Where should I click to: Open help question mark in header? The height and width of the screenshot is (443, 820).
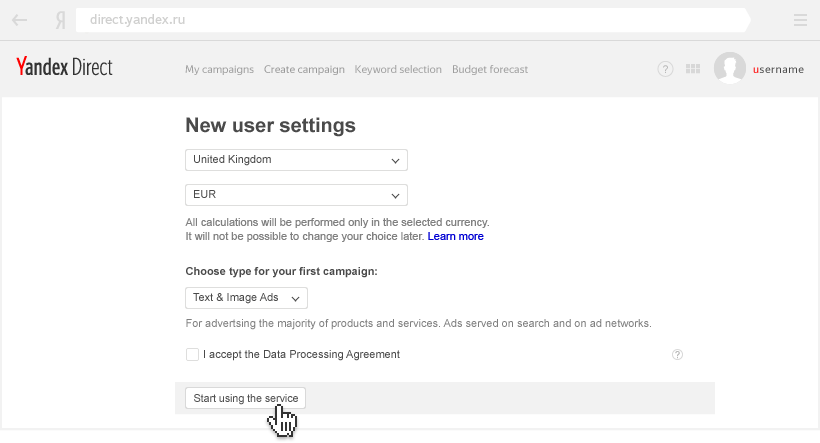pyautogui.click(x=665, y=69)
